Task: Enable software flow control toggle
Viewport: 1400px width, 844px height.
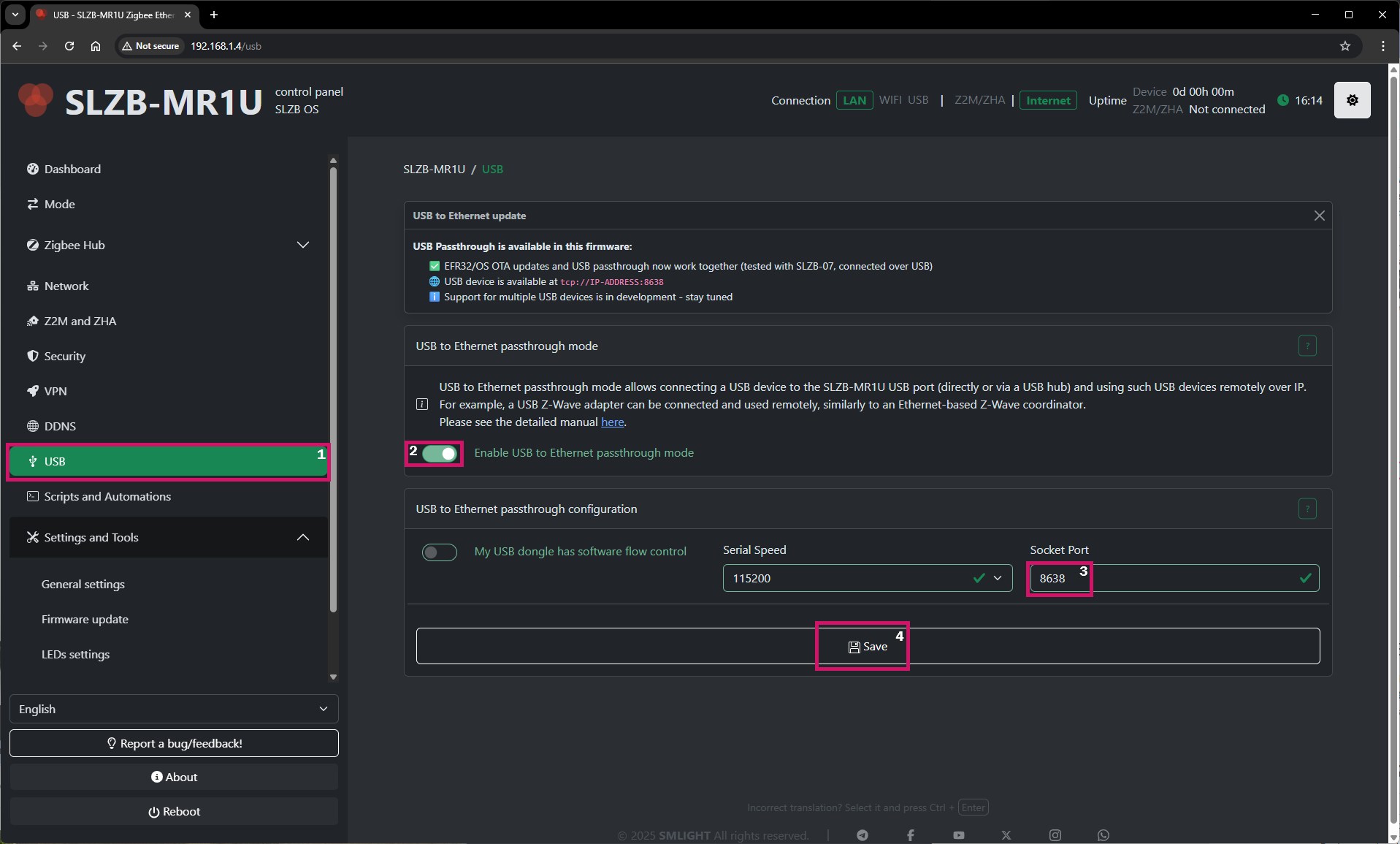Action: coord(440,552)
